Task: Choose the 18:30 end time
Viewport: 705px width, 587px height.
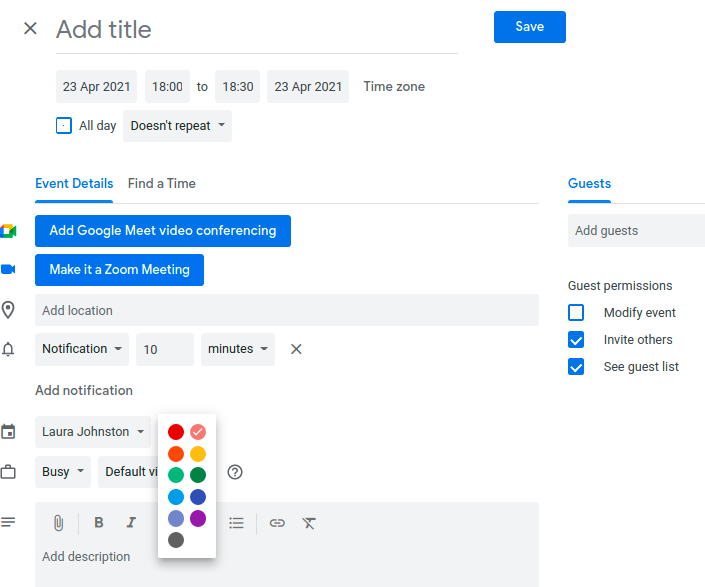Action: pyautogui.click(x=238, y=86)
